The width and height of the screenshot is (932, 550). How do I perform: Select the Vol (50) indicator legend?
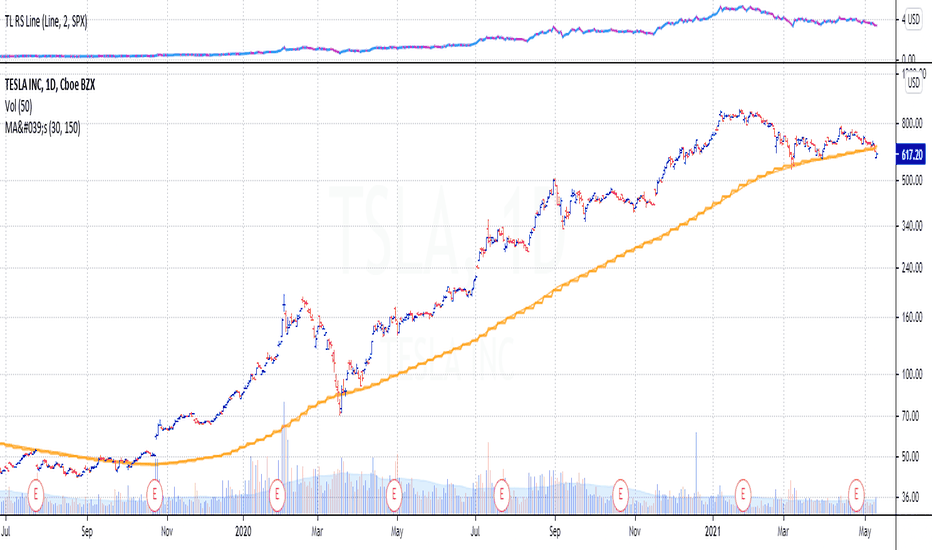click(x=18, y=106)
